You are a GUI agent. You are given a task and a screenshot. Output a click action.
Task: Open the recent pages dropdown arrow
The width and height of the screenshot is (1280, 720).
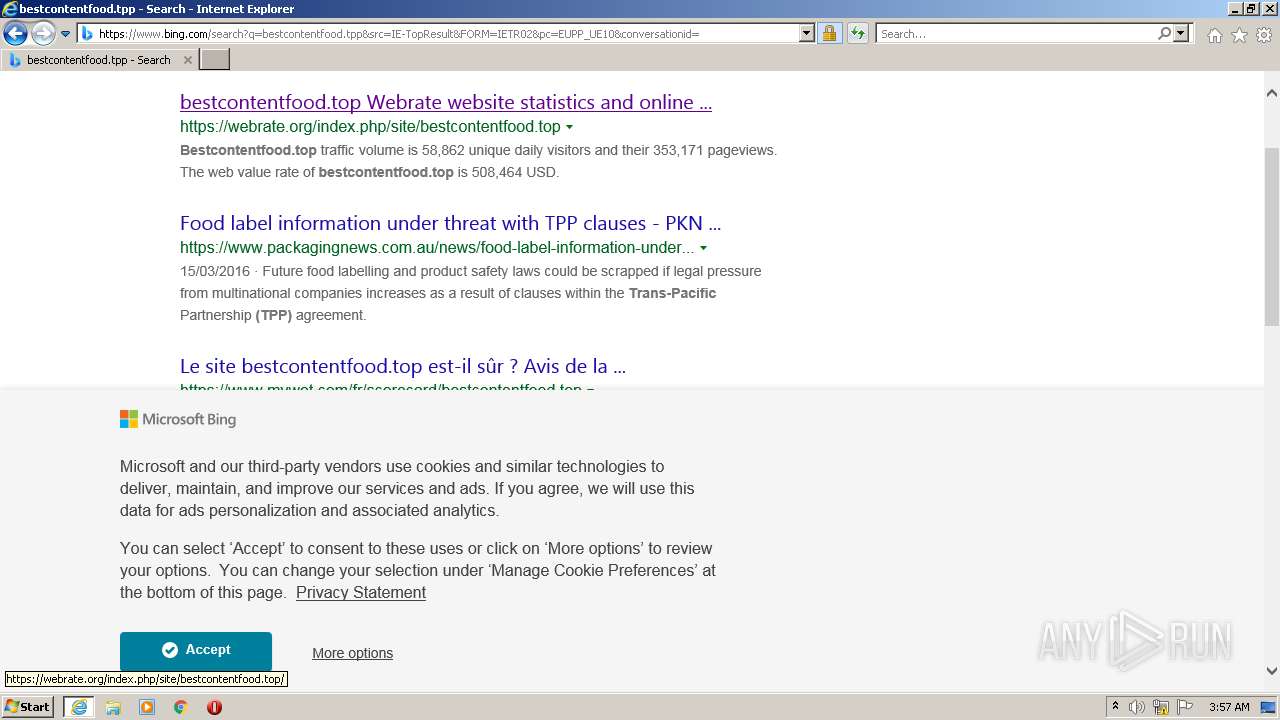66,34
